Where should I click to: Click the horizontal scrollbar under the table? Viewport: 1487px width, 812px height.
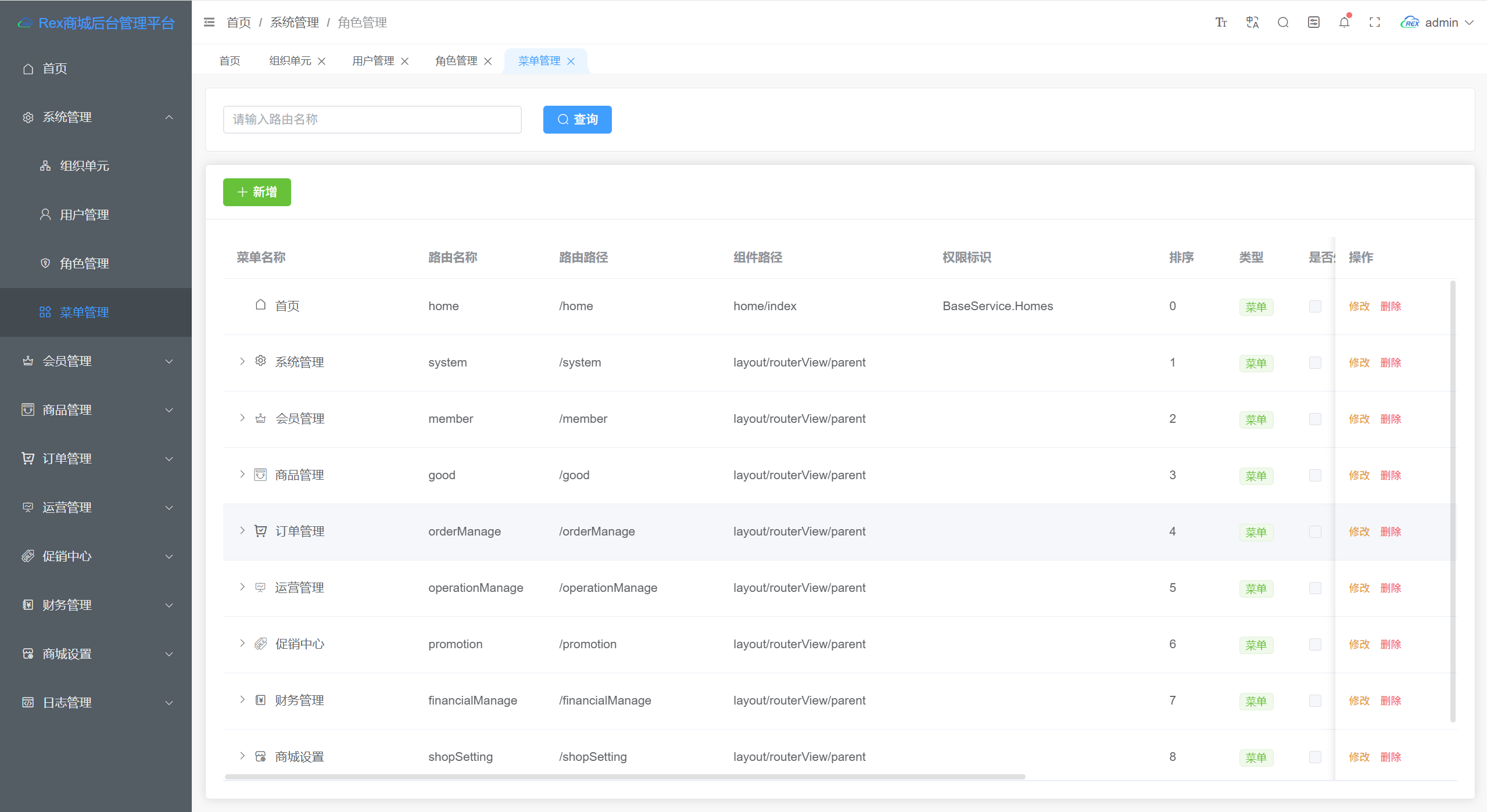(x=625, y=777)
